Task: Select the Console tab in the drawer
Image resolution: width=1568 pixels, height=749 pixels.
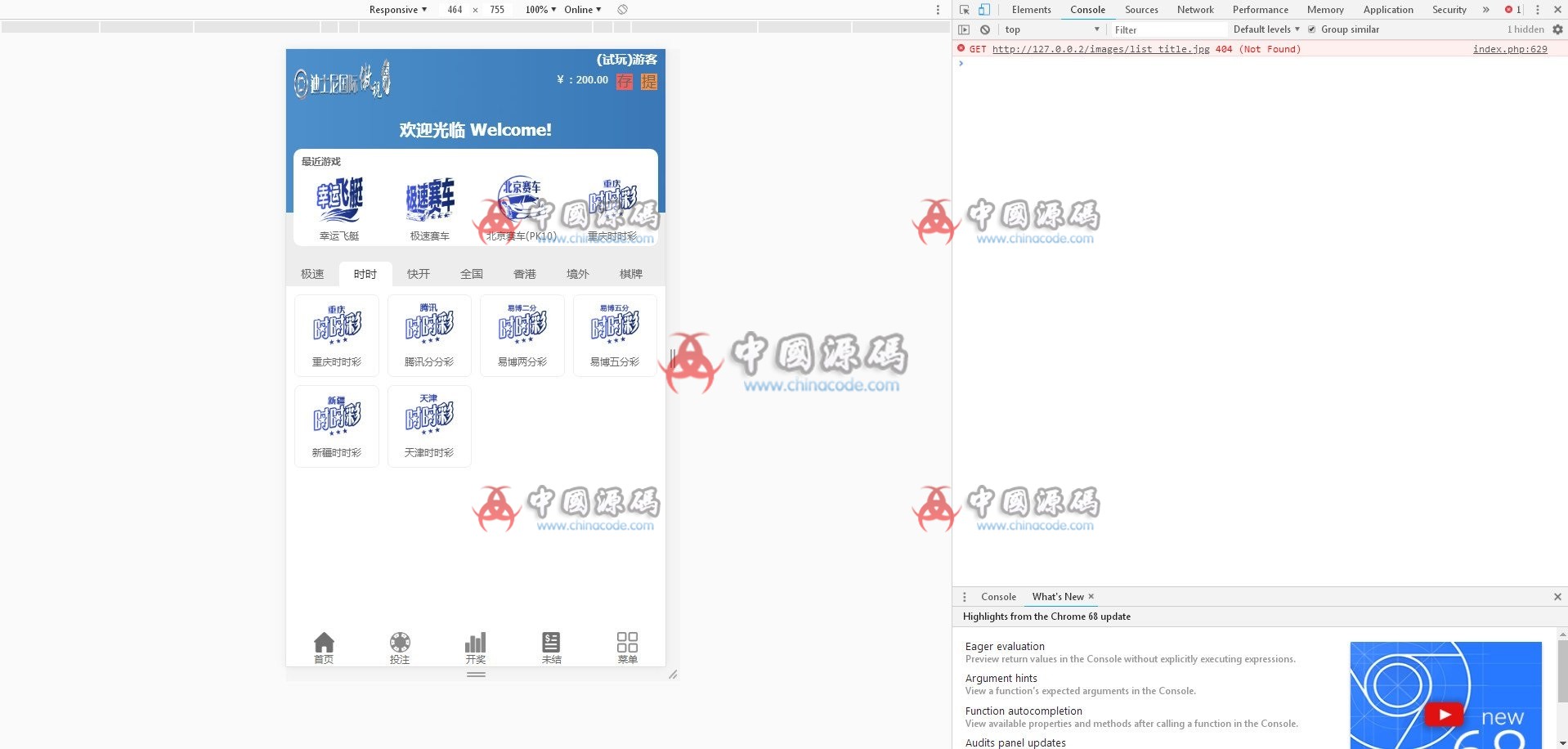Action: point(998,597)
